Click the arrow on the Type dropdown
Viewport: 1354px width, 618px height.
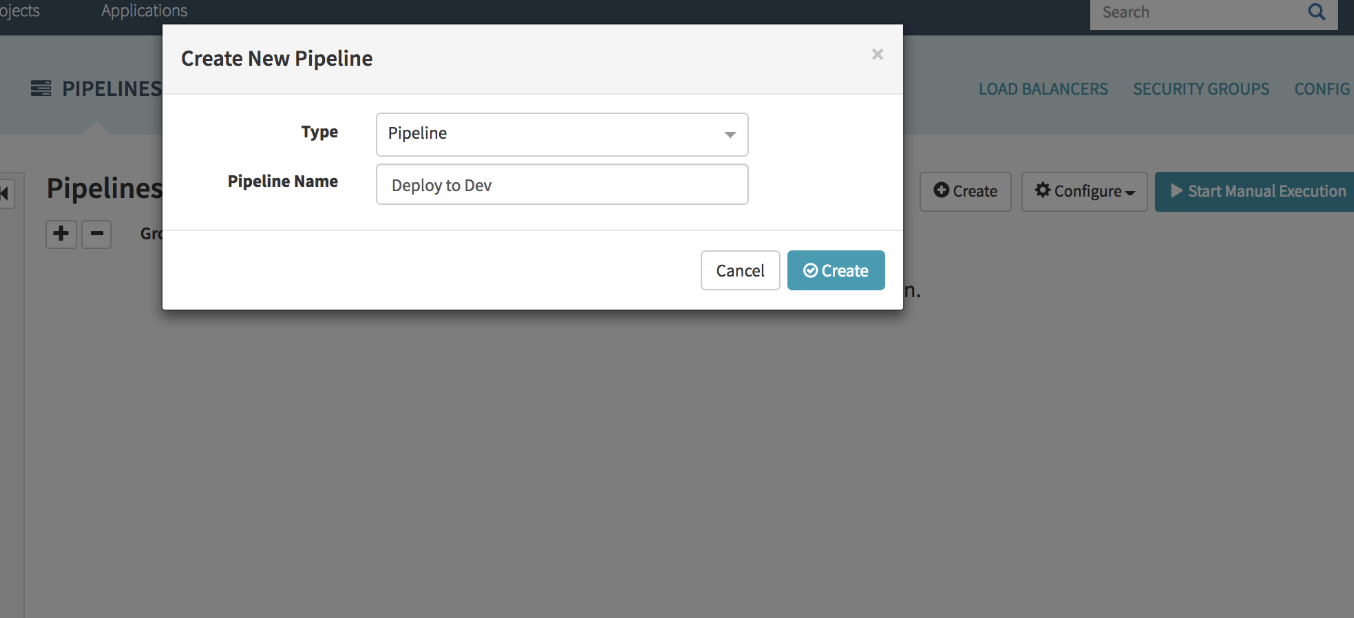point(730,135)
